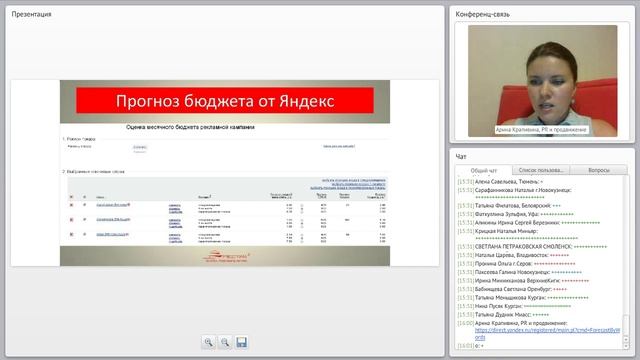Select chat message from СВЕТЛАНА ПЕТРАКОВСКАЯ СМОЛЕНСК
640x360 pixels.
[533, 247]
